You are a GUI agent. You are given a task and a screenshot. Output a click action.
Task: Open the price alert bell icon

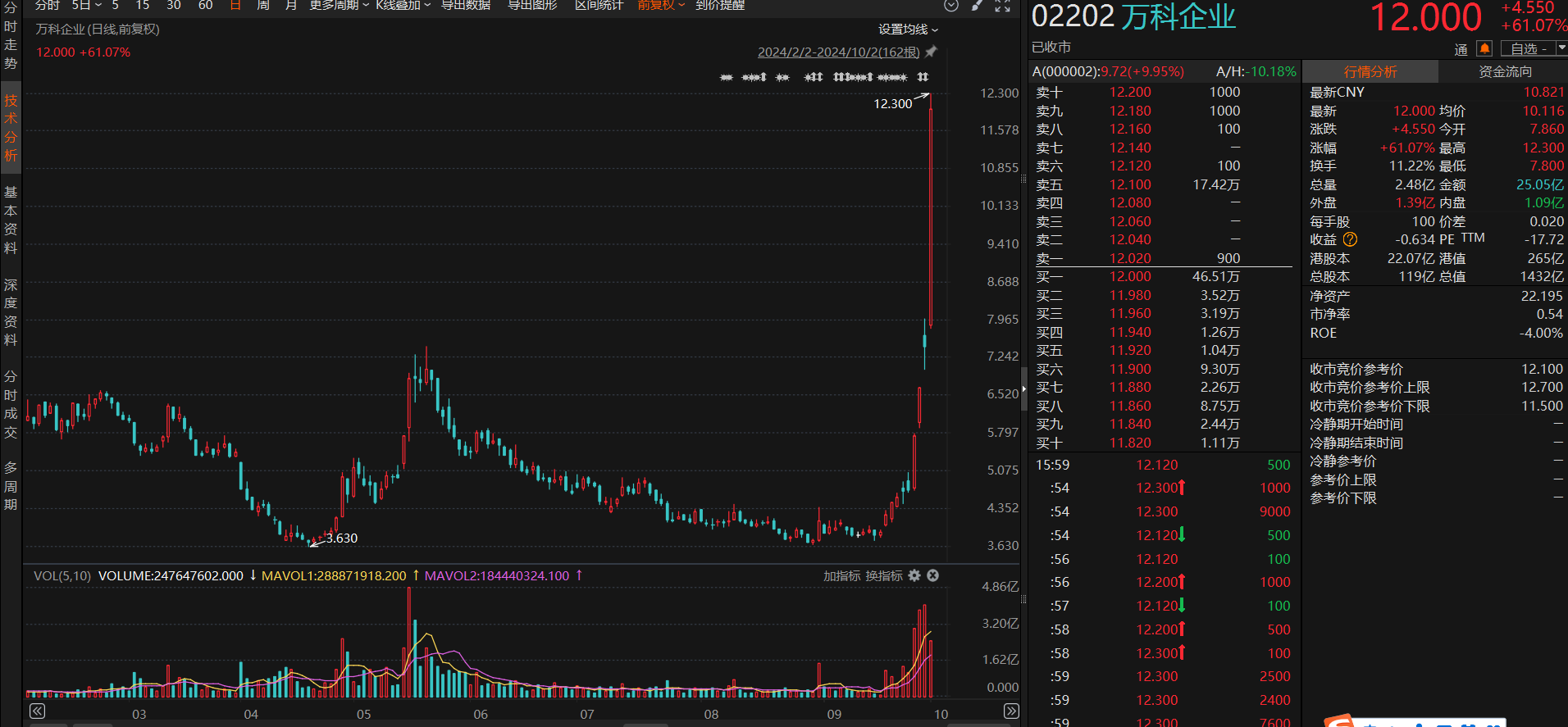(1484, 48)
